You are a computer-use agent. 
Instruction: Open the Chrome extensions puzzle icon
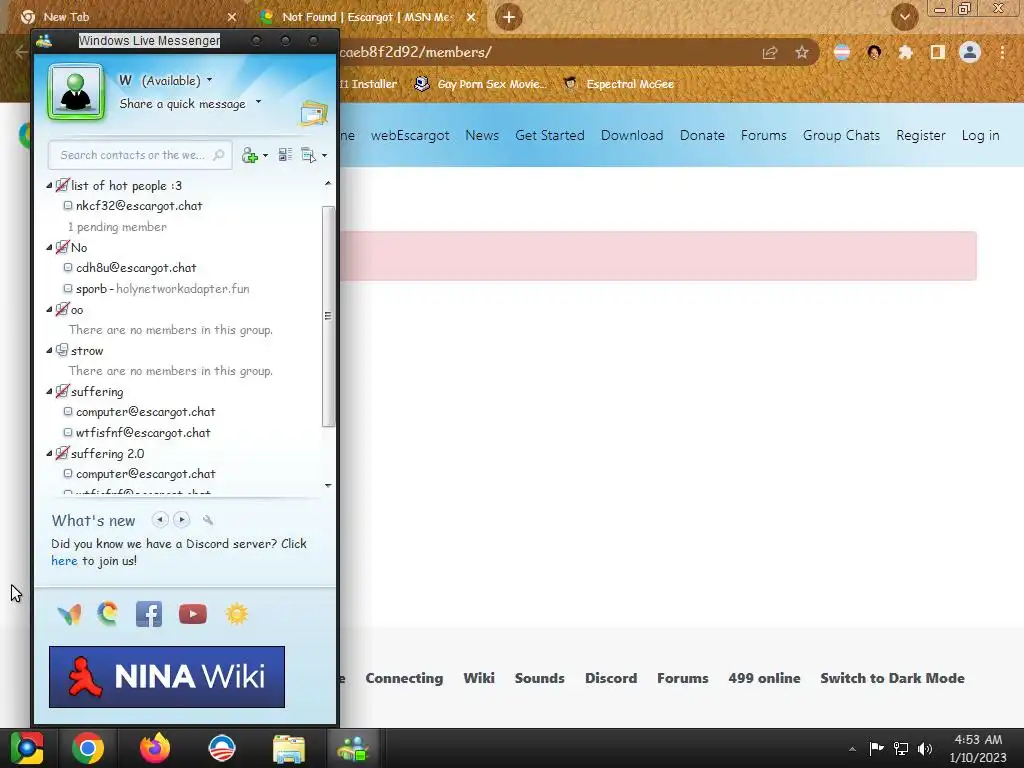[x=905, y=52]
